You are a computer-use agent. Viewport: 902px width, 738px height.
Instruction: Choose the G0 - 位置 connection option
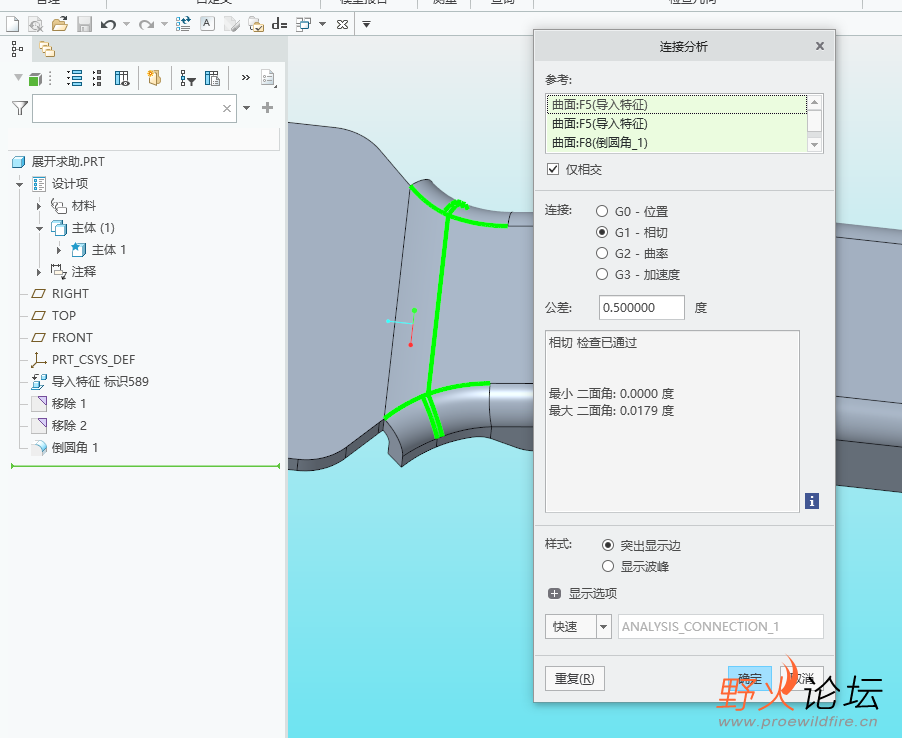602,211
